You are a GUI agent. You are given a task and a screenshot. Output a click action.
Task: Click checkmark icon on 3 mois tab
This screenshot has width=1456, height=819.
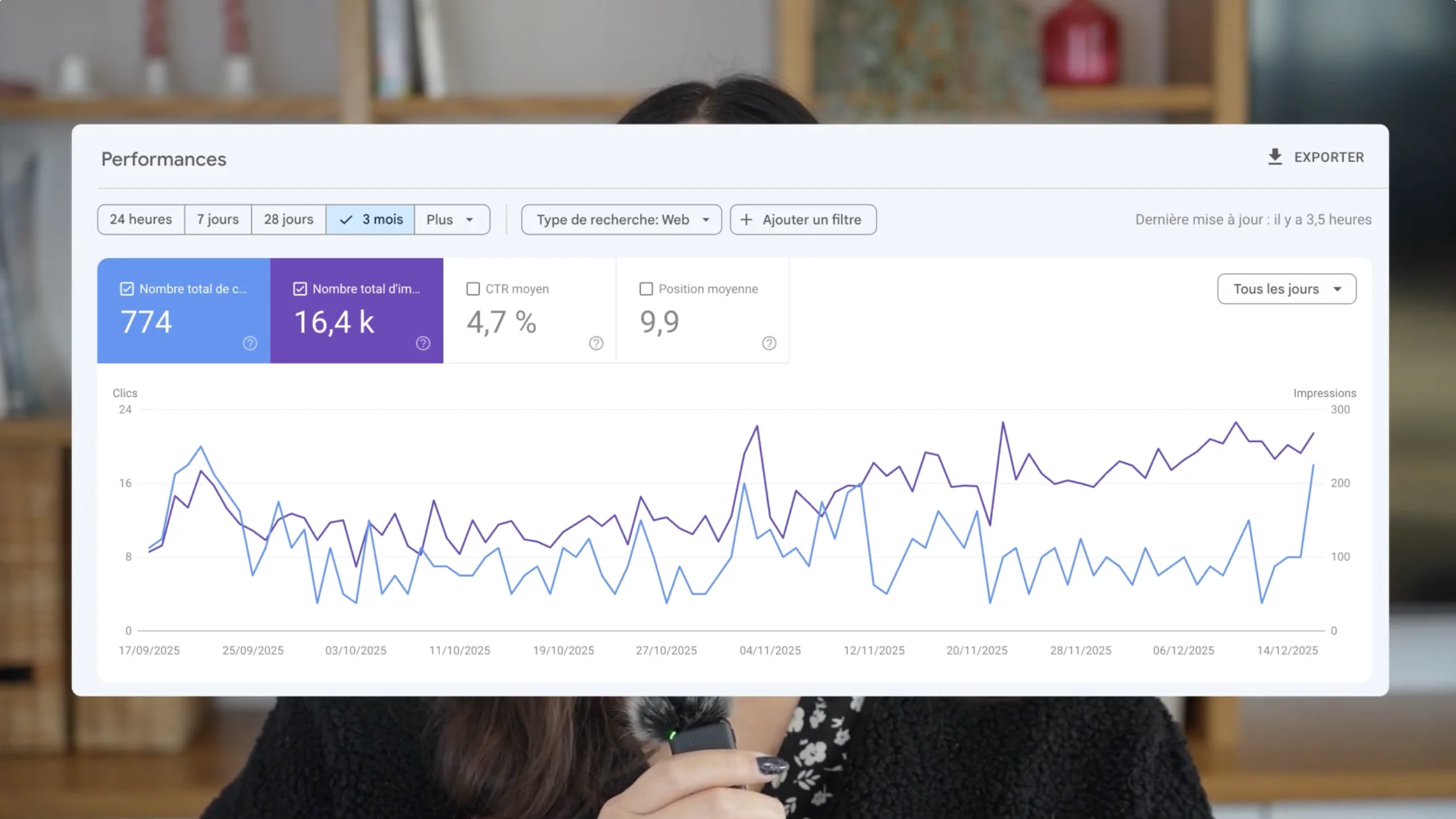[x=346, y=220]
